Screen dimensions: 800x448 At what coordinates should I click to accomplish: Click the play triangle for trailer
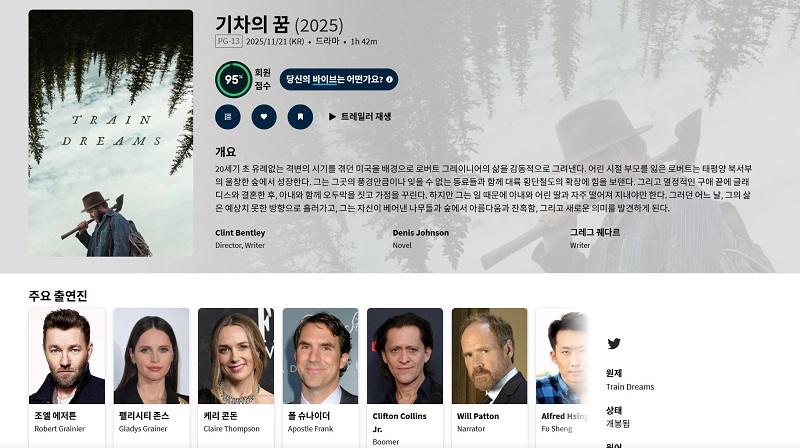coord(332,117)
